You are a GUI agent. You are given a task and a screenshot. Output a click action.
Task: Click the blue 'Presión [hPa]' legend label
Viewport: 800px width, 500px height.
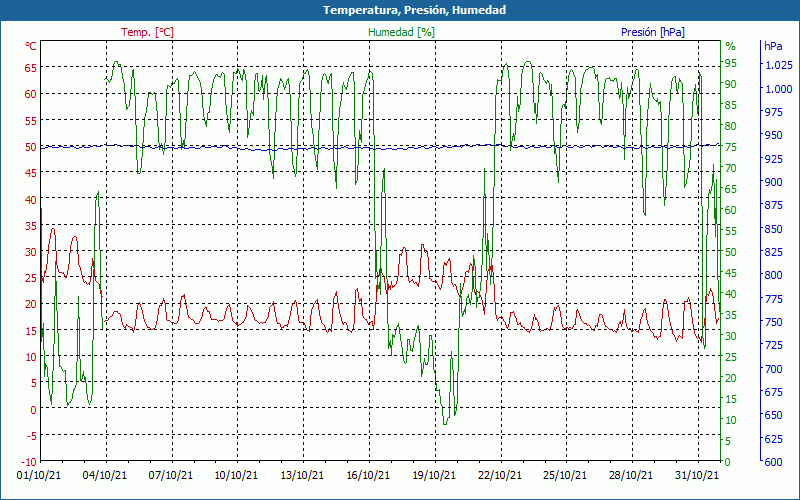tap(653, 32)
